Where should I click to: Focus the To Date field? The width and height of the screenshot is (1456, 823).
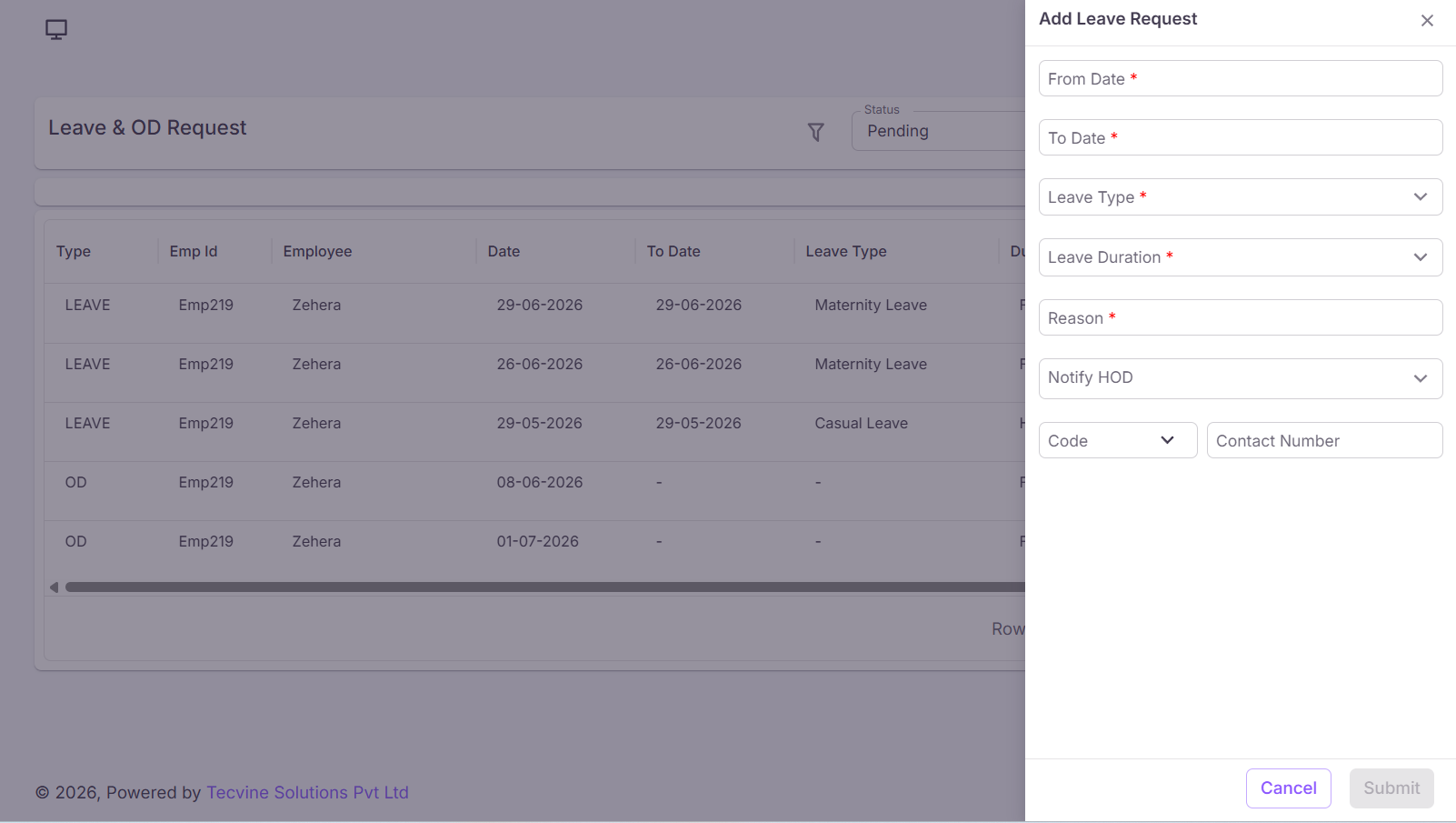click(1241, 137)
